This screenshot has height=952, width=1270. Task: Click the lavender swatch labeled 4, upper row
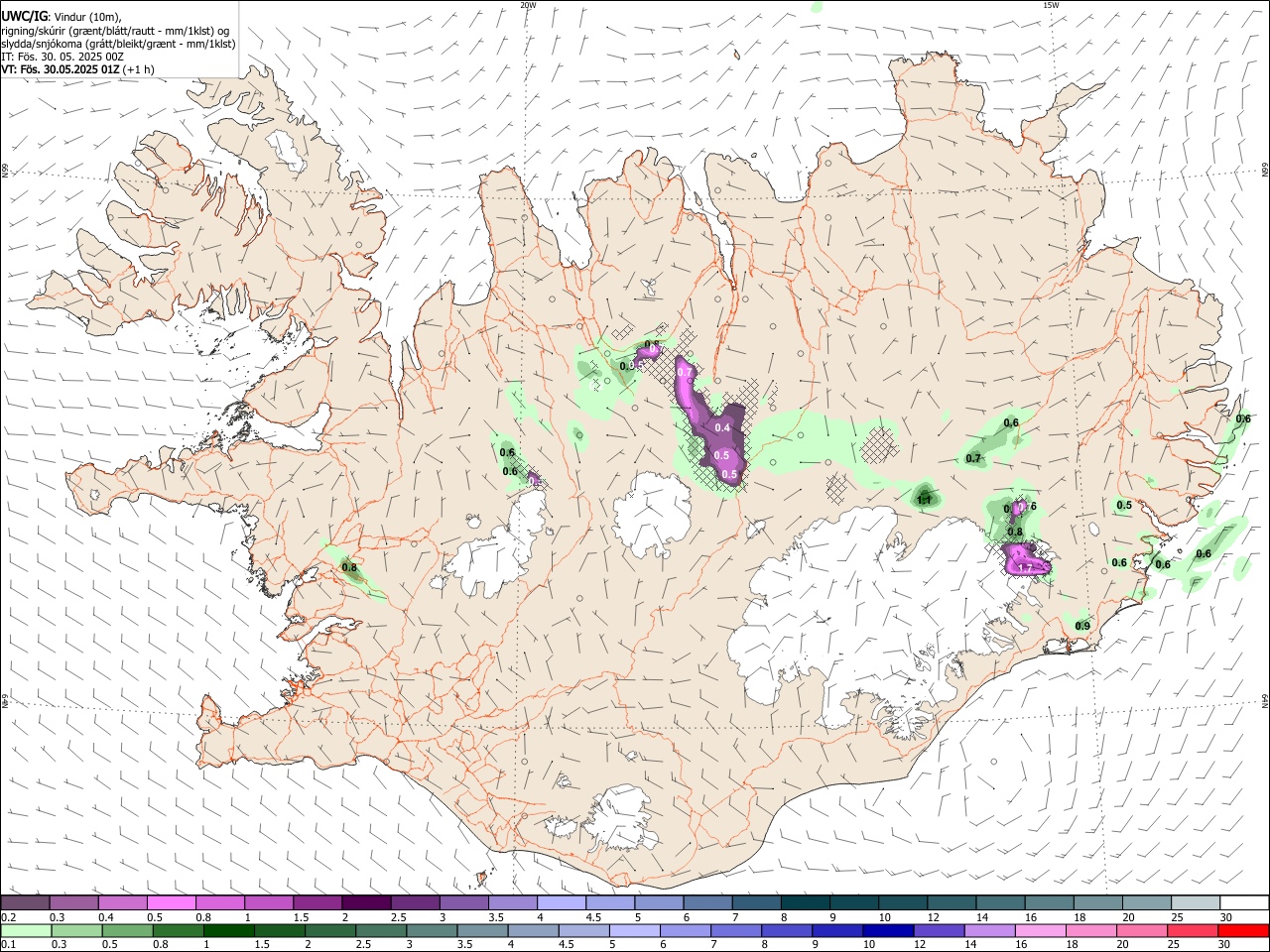(561, 902)
